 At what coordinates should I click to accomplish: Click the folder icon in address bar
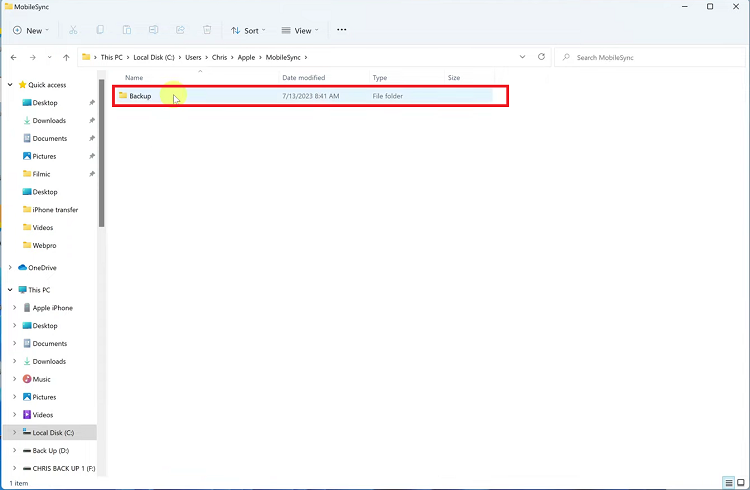86,57
